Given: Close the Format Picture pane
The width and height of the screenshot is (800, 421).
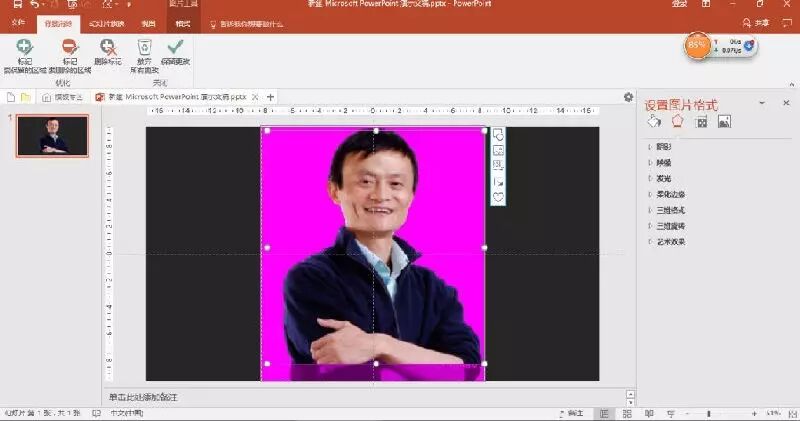Looking at the screenshot, I should tap(786, 103).
